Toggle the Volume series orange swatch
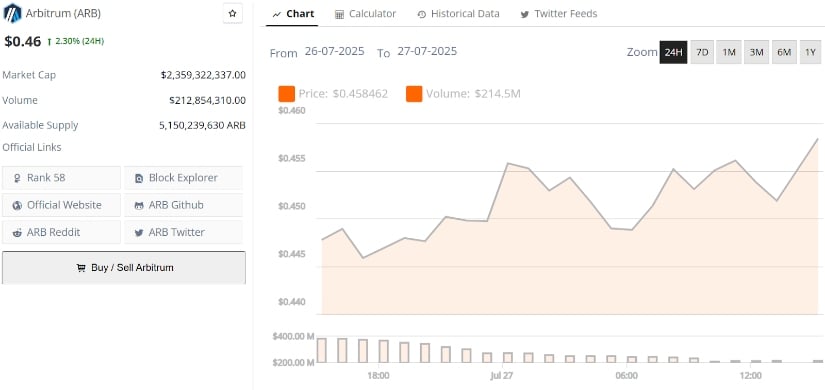Screen dimensions: 825x390 [x=414, y=94]
